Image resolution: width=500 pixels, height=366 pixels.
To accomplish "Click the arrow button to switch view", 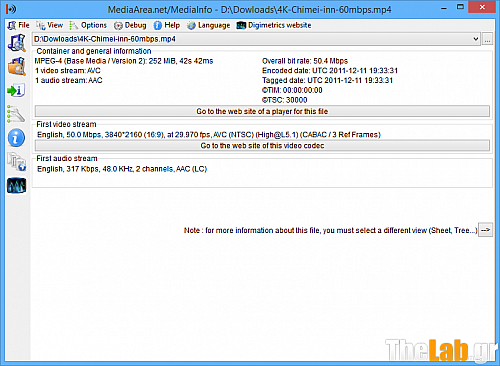I will pos(485,230).
